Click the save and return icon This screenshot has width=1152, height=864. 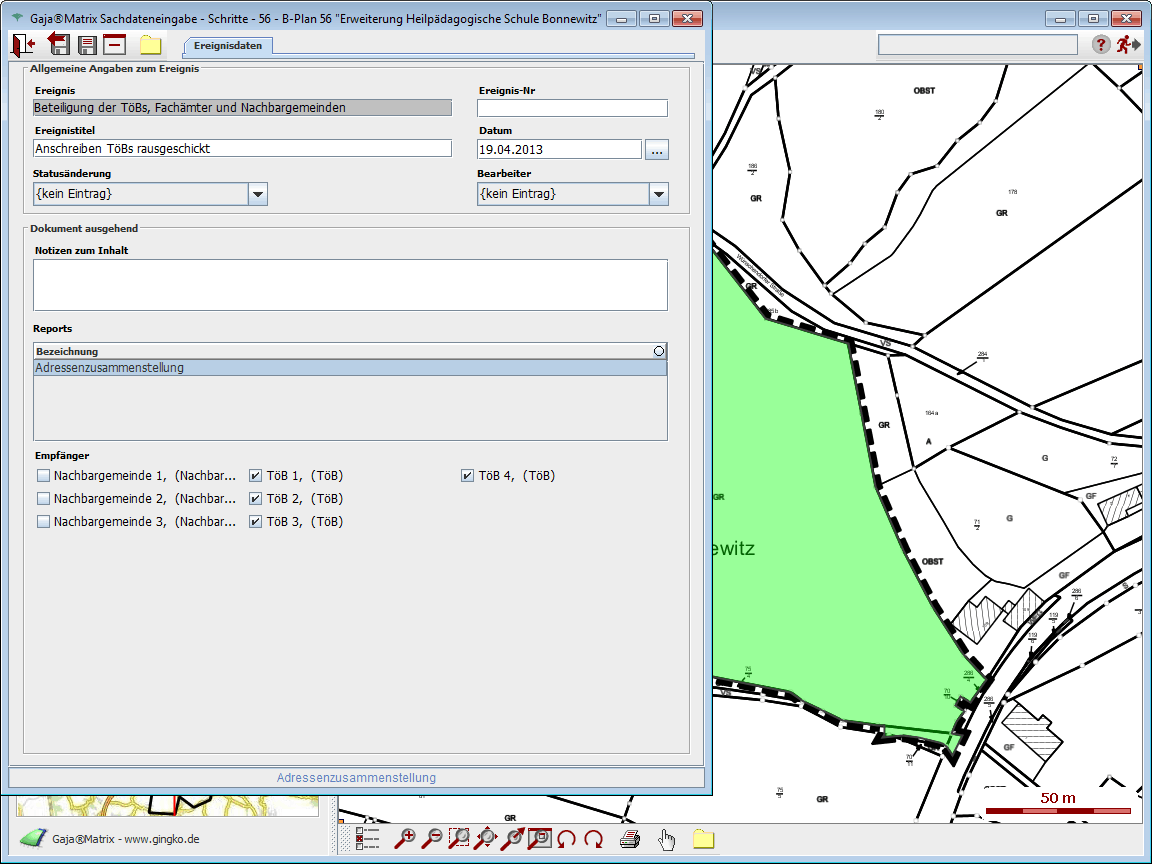[58, 44]
